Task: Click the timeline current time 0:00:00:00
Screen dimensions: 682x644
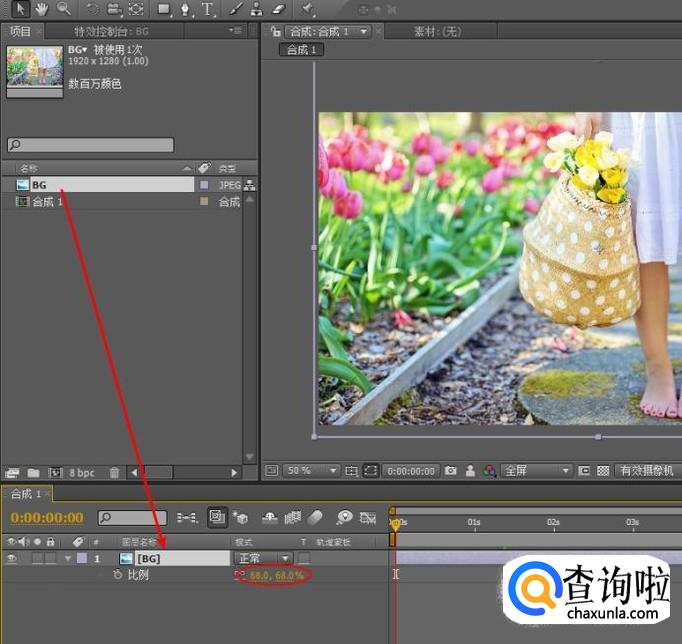Action: point(47,517)
